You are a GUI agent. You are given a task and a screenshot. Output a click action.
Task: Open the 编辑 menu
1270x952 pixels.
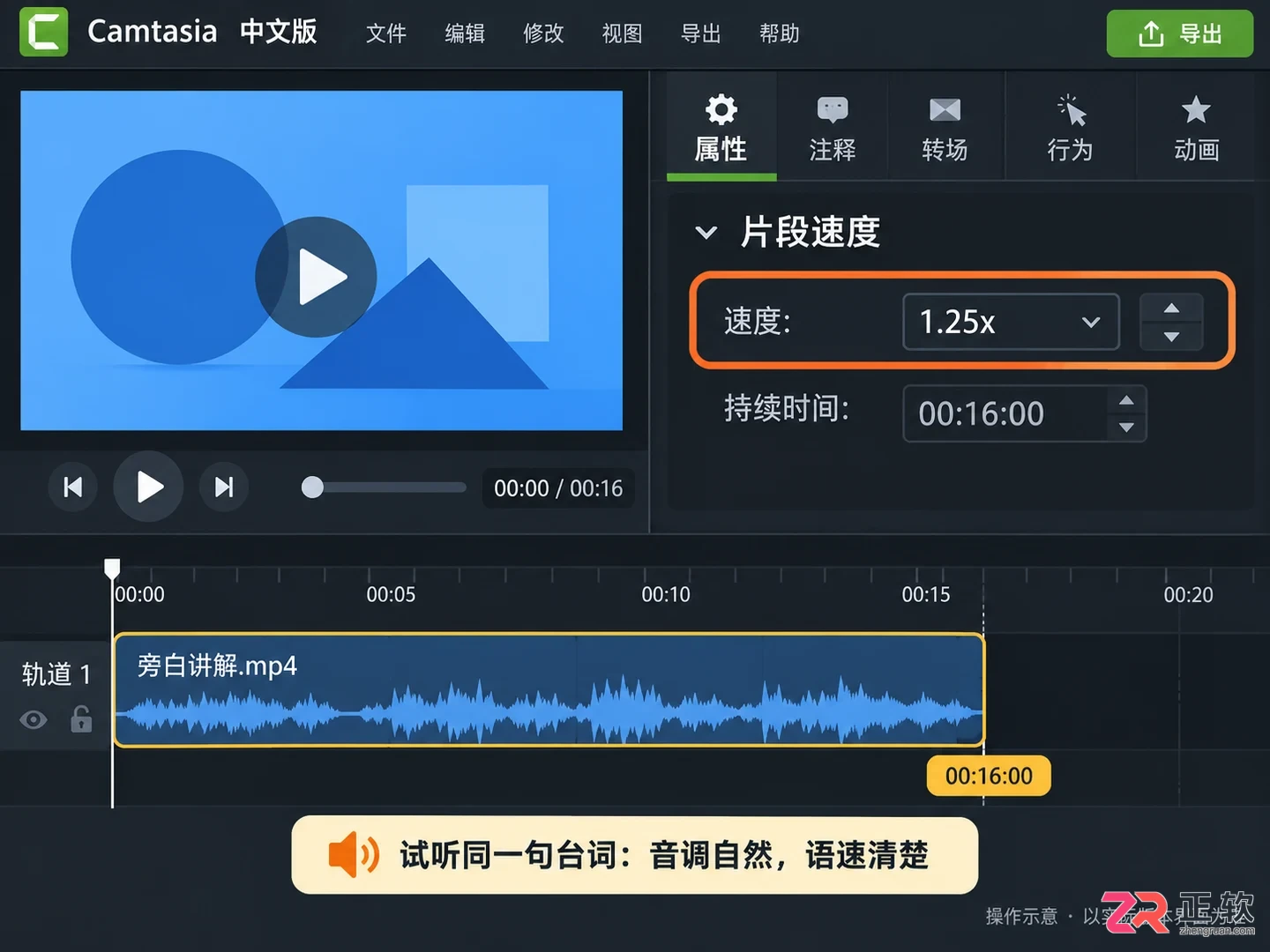pos(465,33)
